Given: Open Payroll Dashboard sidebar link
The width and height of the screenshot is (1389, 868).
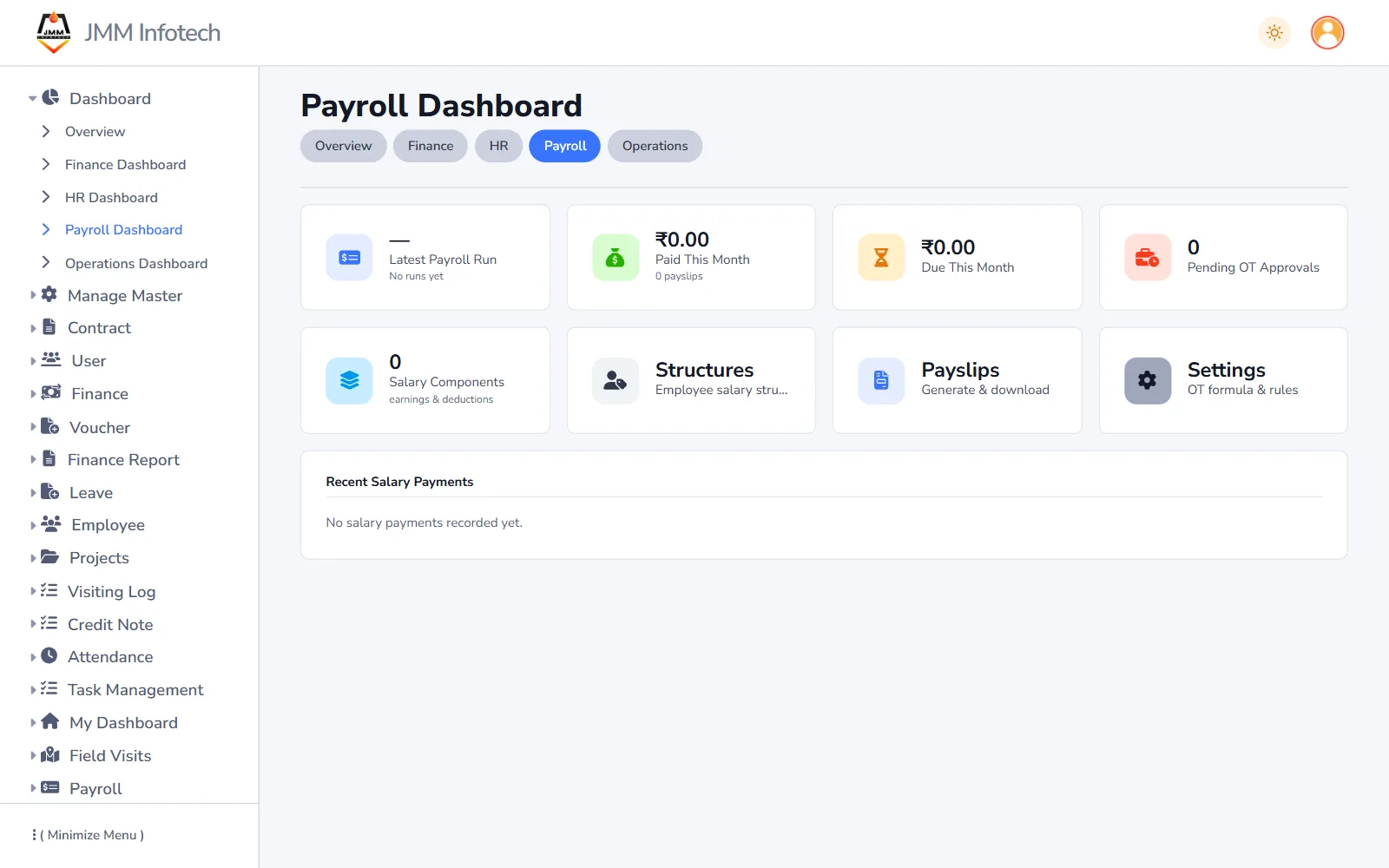Looking at the screenshot, I should pos(123,229).
